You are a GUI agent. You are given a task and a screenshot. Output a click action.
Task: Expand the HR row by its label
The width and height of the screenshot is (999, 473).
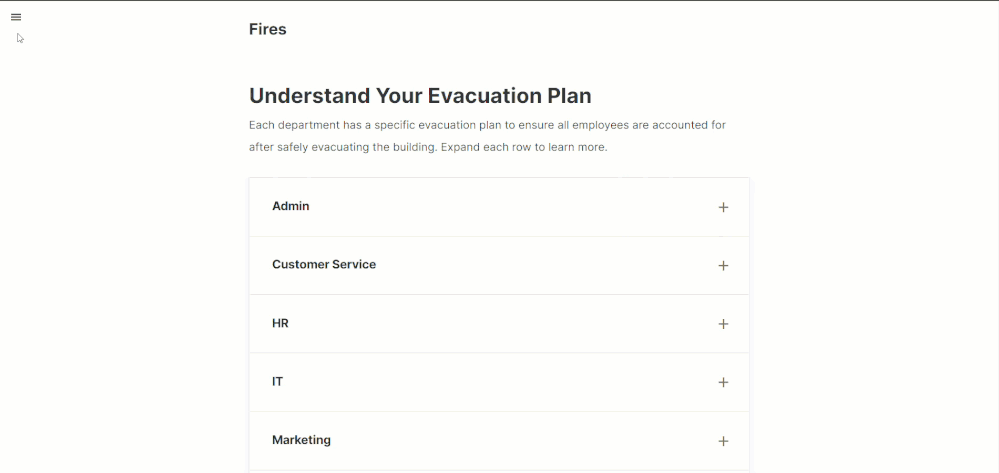280,324
